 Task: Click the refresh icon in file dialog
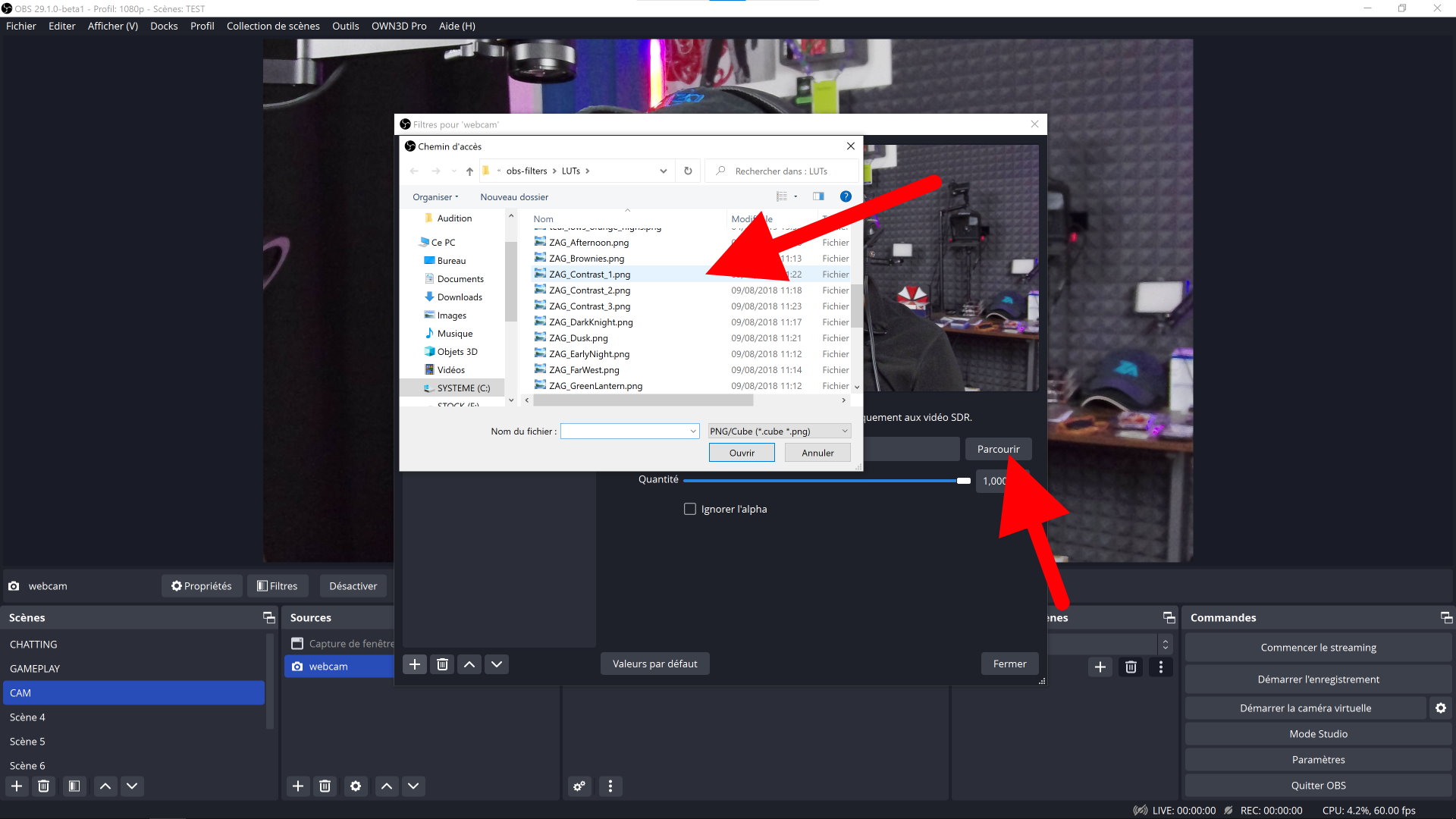[688, 171]
